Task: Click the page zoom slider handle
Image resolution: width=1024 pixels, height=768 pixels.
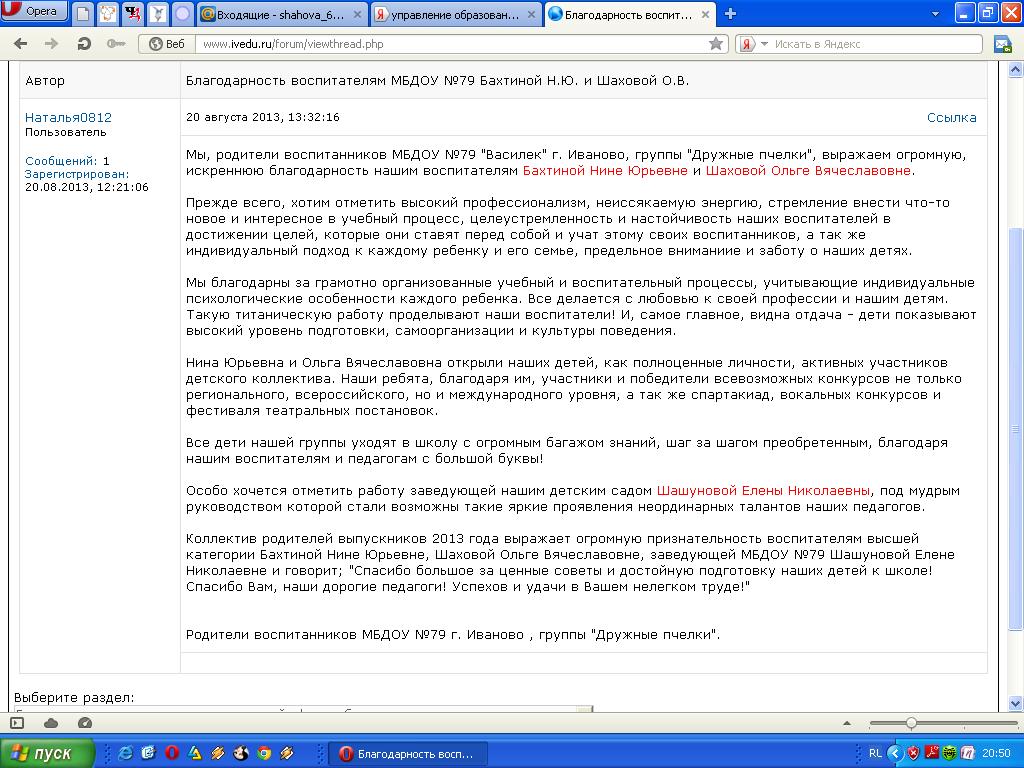Action: click(911, 723)
